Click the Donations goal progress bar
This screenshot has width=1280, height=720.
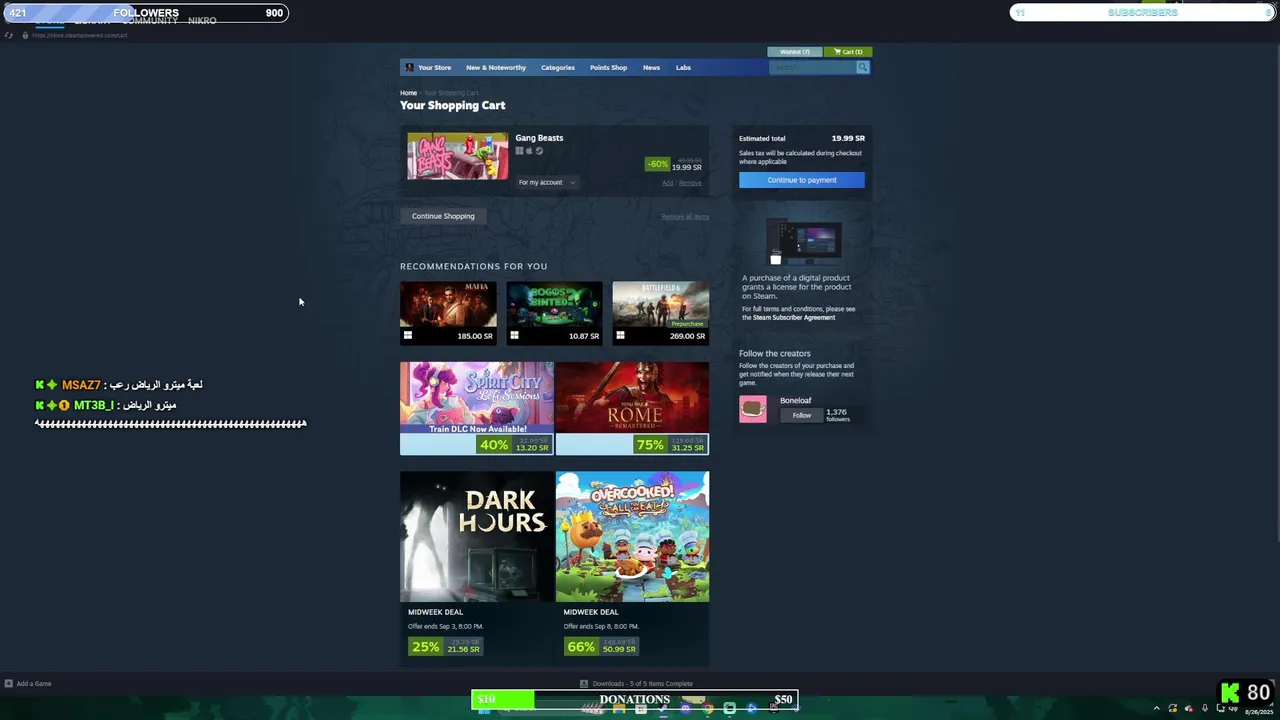635,699
